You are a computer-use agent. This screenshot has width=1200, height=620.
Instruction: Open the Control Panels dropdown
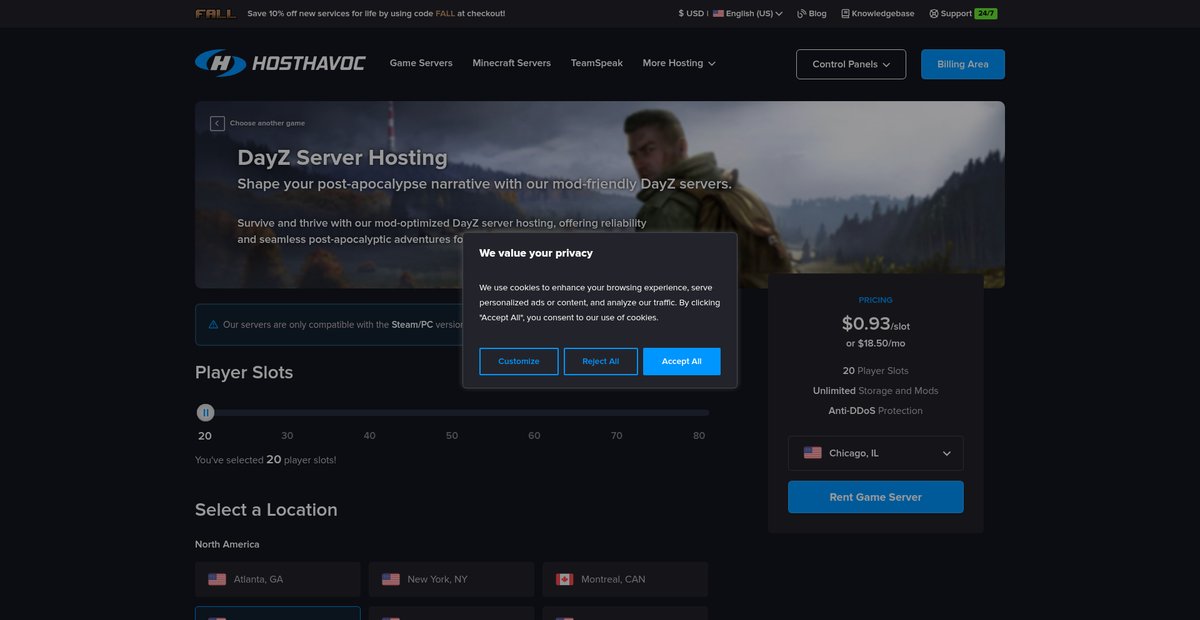pyautogui.click(x=851, y=64)
